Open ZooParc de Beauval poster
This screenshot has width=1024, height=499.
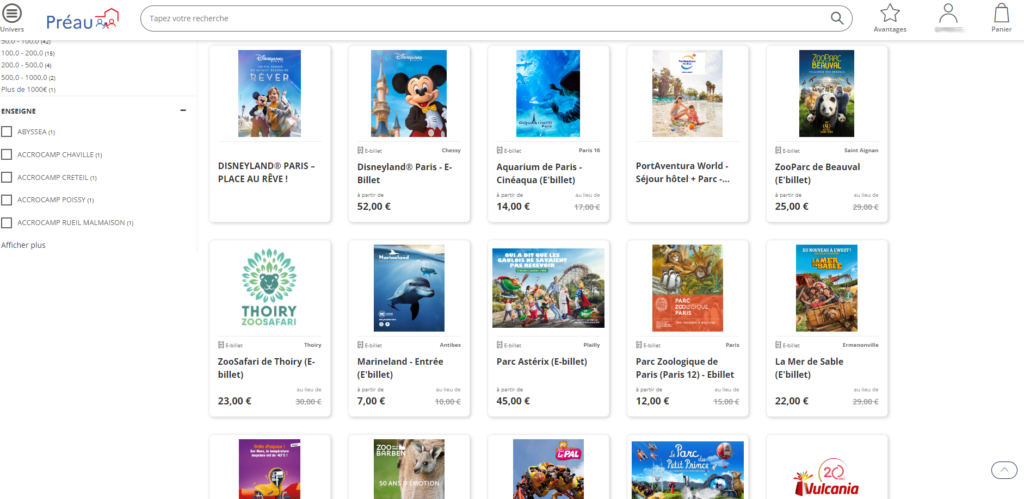[826, 93]
